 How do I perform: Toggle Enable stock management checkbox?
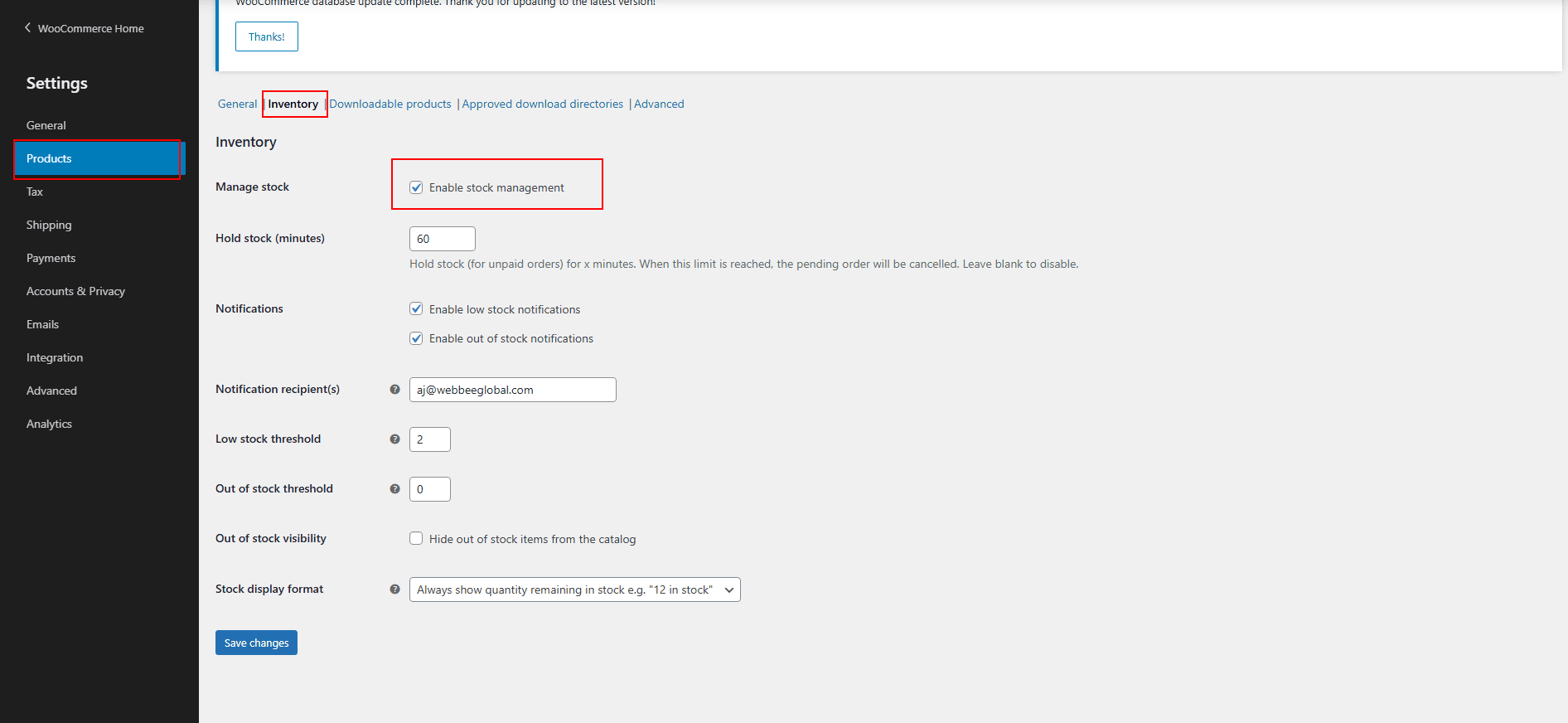point(416,188)
